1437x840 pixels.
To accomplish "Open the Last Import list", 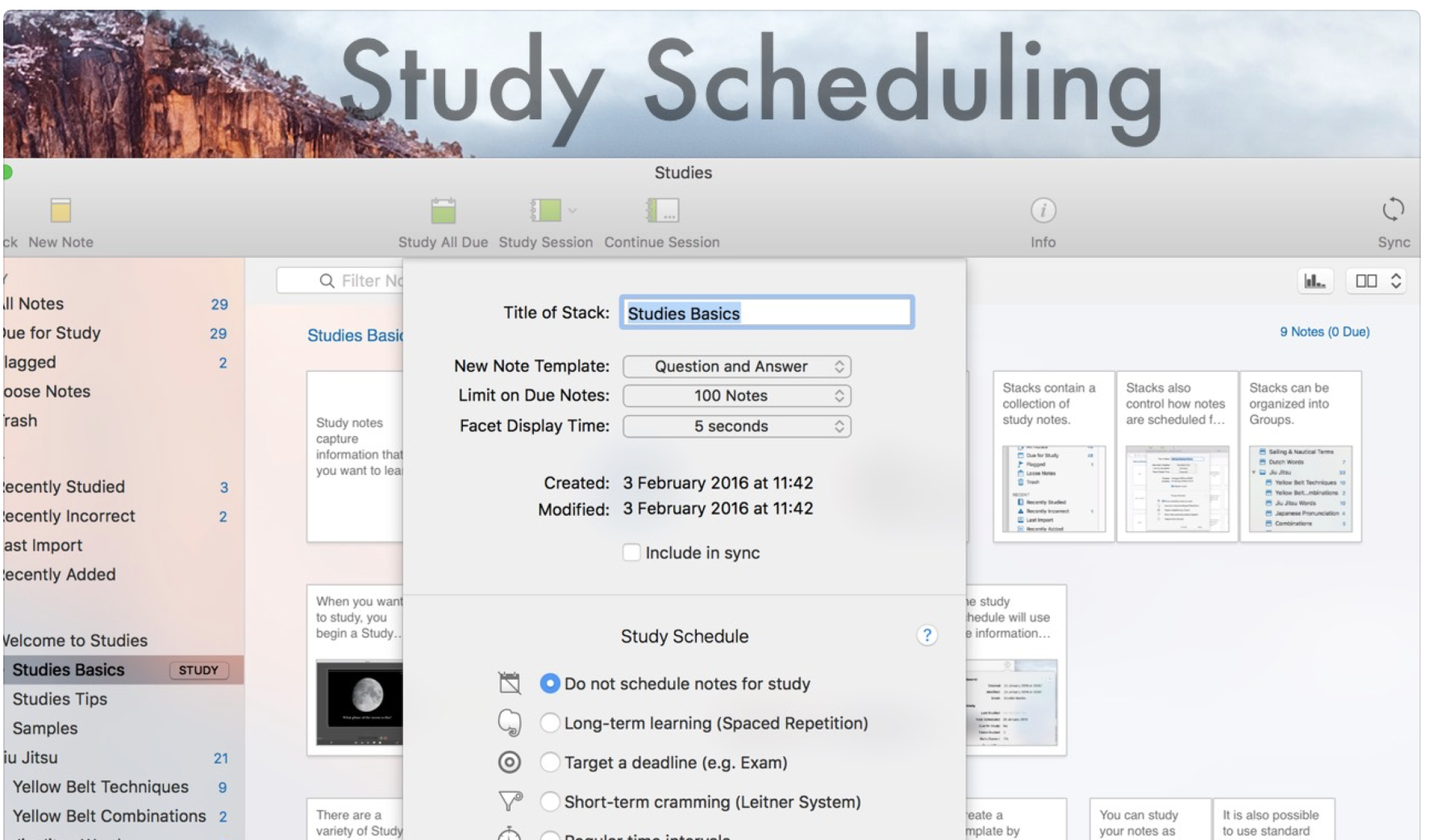I will 123,546.
